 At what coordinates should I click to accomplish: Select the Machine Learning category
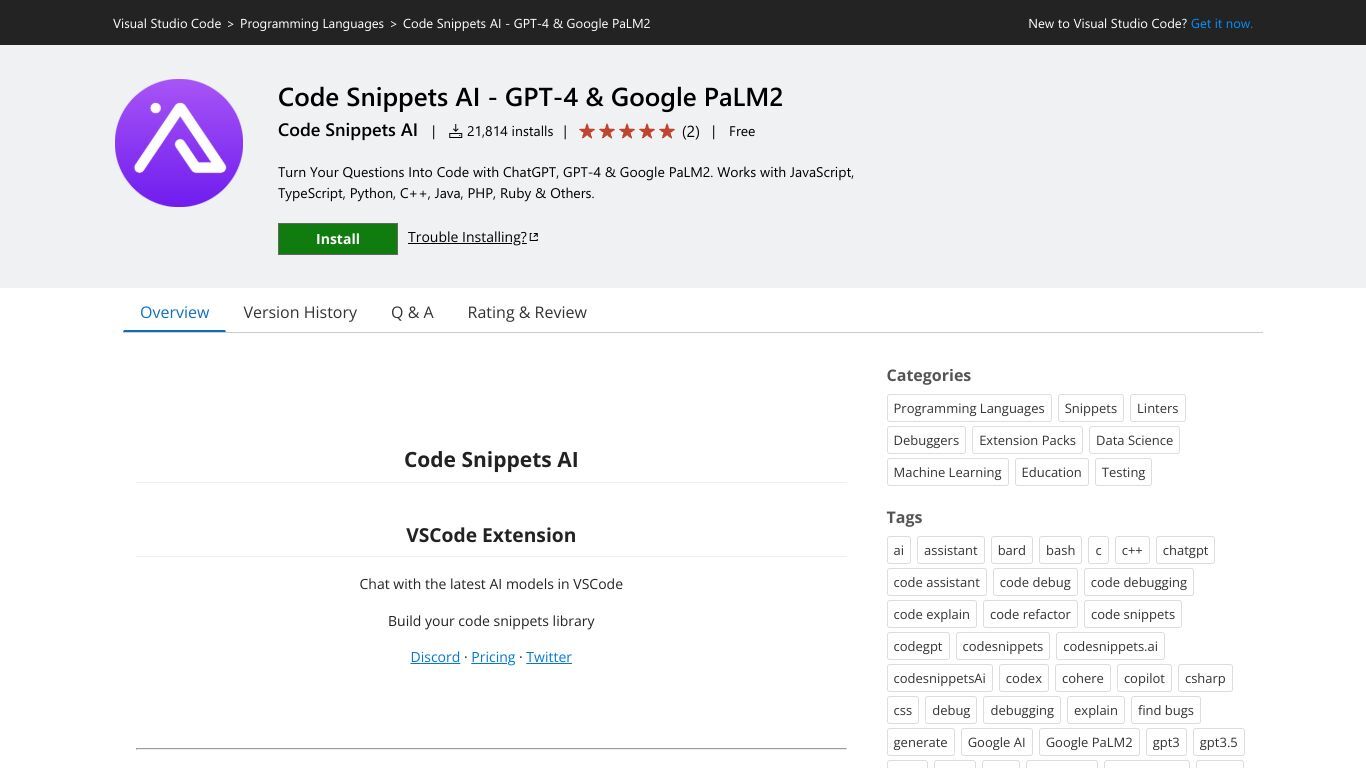947,472
